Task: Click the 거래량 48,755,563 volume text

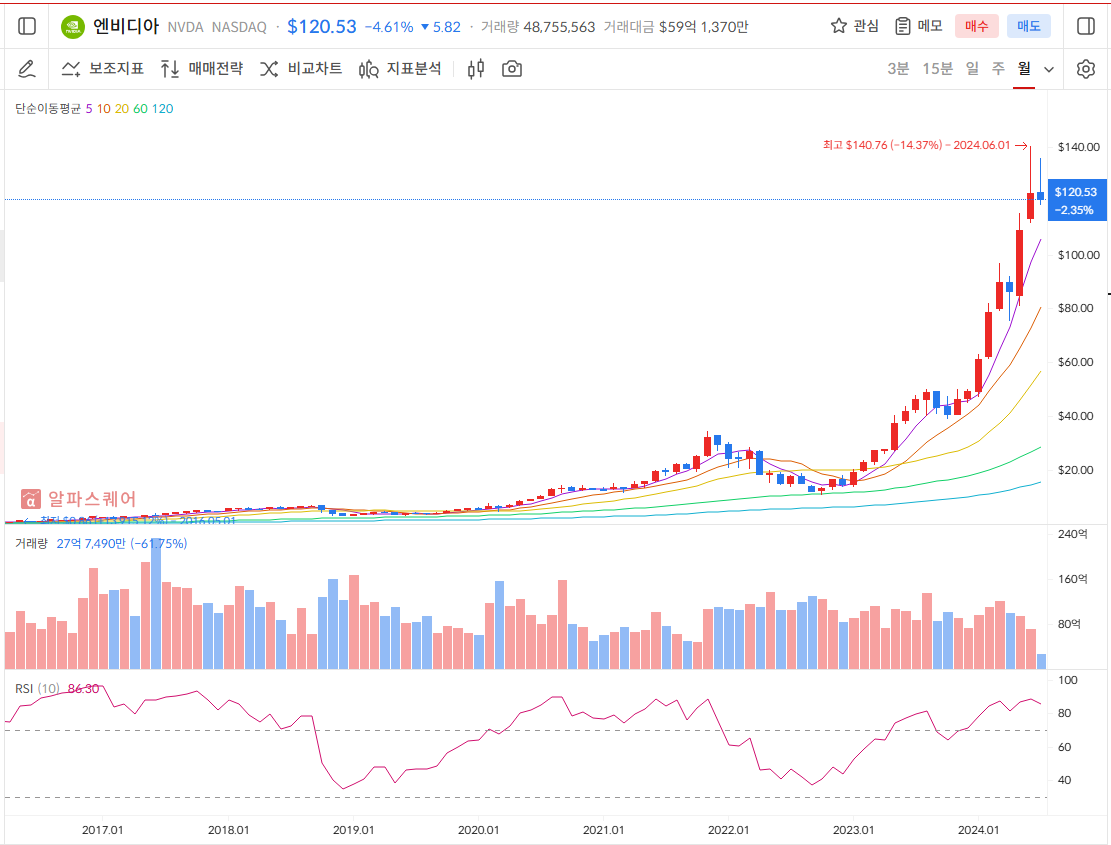Action: click(x=538, y=27)
